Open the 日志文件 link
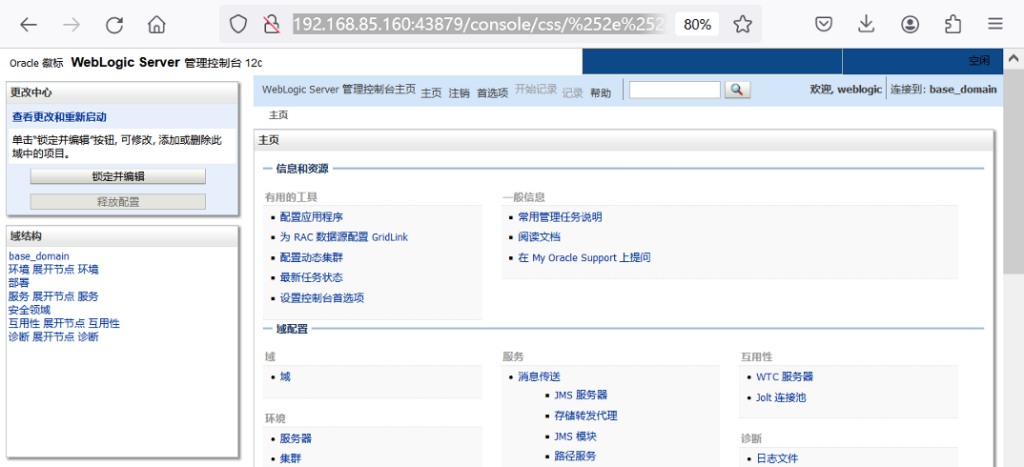The height and width of the screenshot is (467, 1024). tap(777, 459)
